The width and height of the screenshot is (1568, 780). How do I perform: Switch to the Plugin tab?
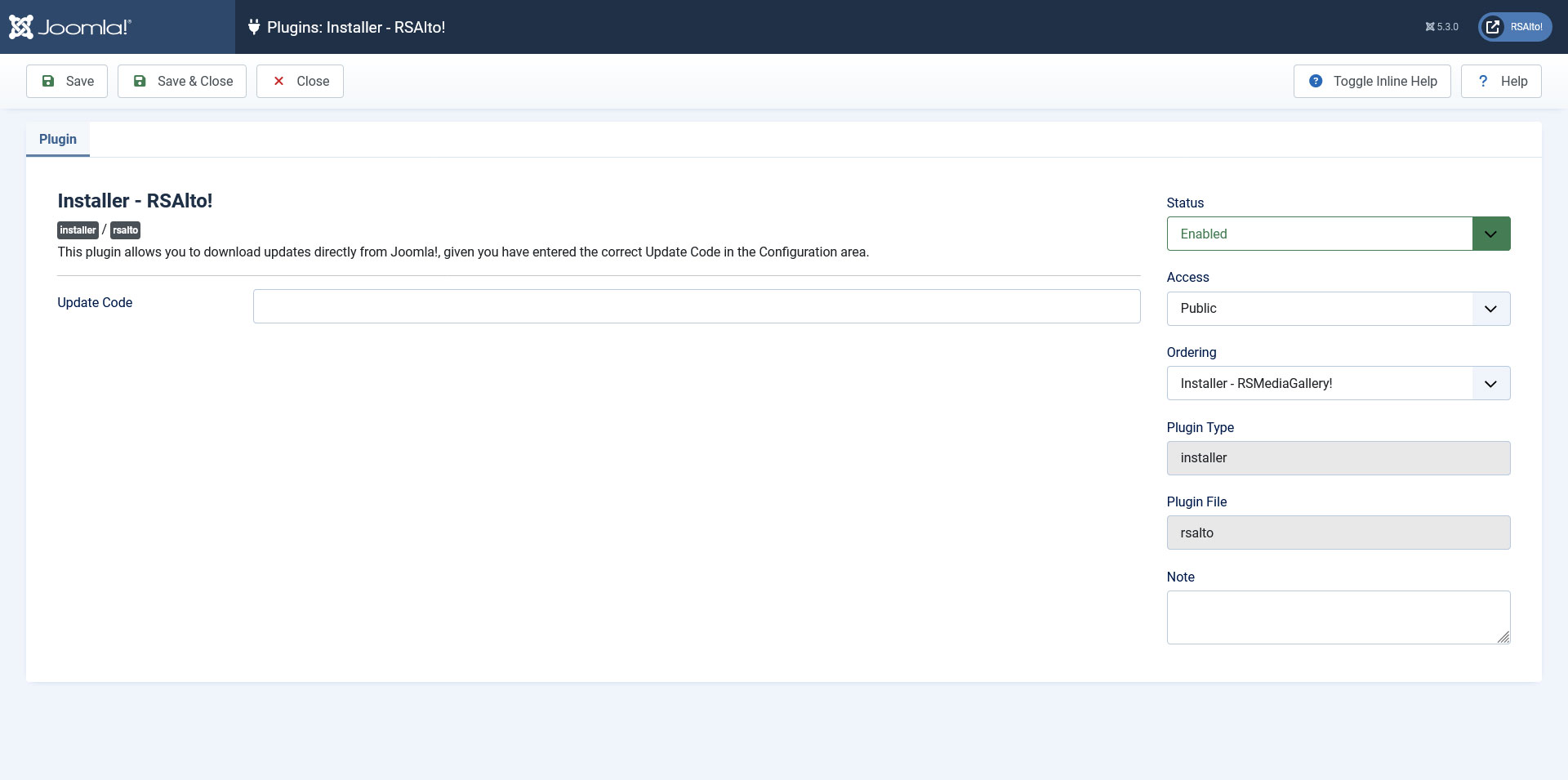pos(58,139)
